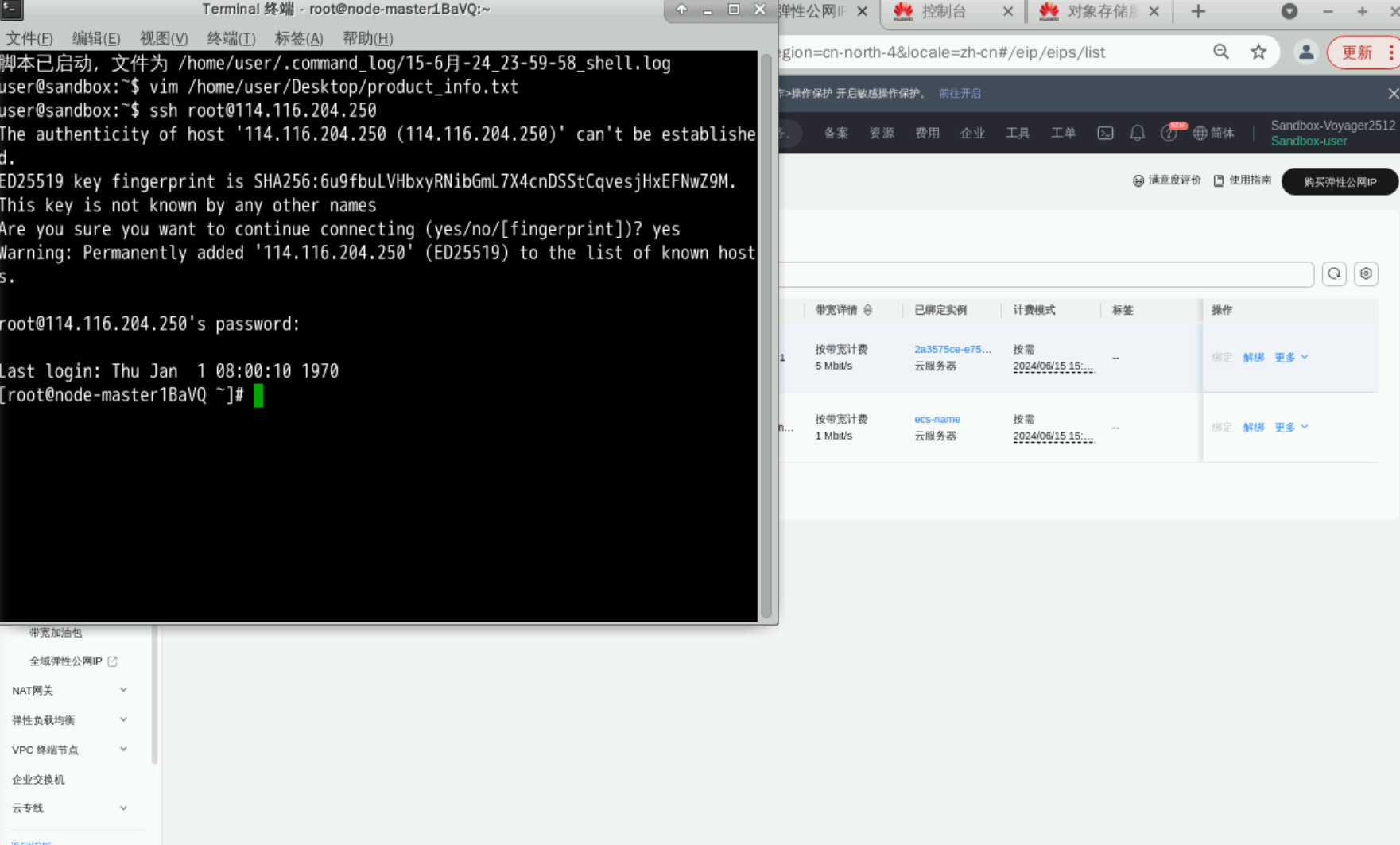Open the 标签(A) terminal menu
Viewport: 1400px width, 845px height.
click(299, 38)
